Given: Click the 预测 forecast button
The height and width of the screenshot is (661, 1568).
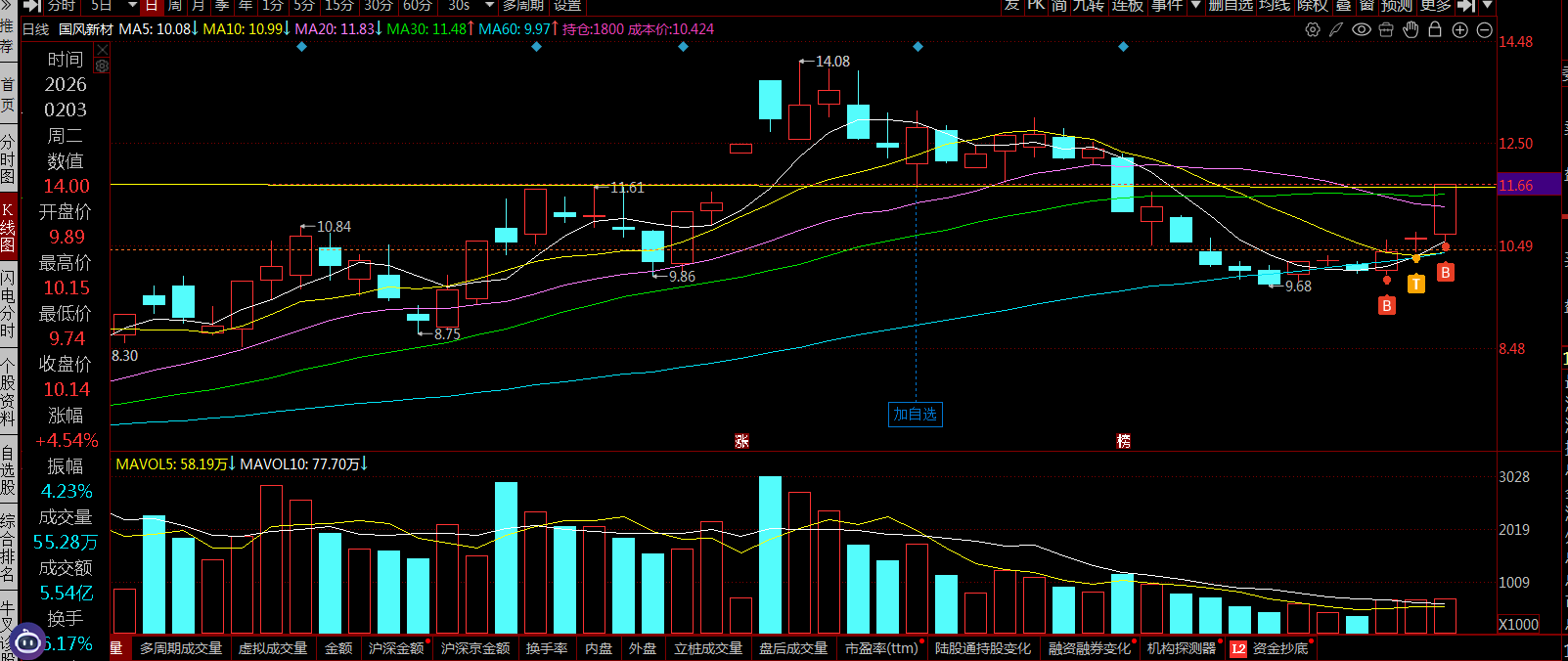Looking at the screenshot, I should tap(1397, 5).
